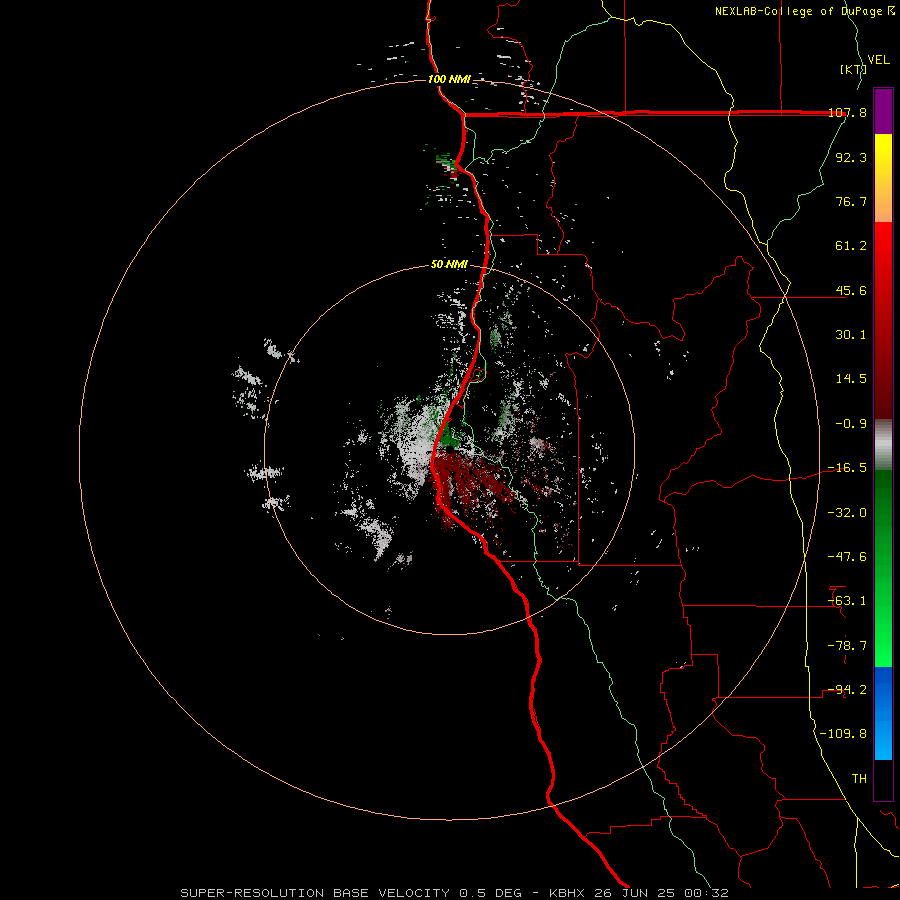
Task: Select the 100 NMI range ring label
Action: [449, 79]
